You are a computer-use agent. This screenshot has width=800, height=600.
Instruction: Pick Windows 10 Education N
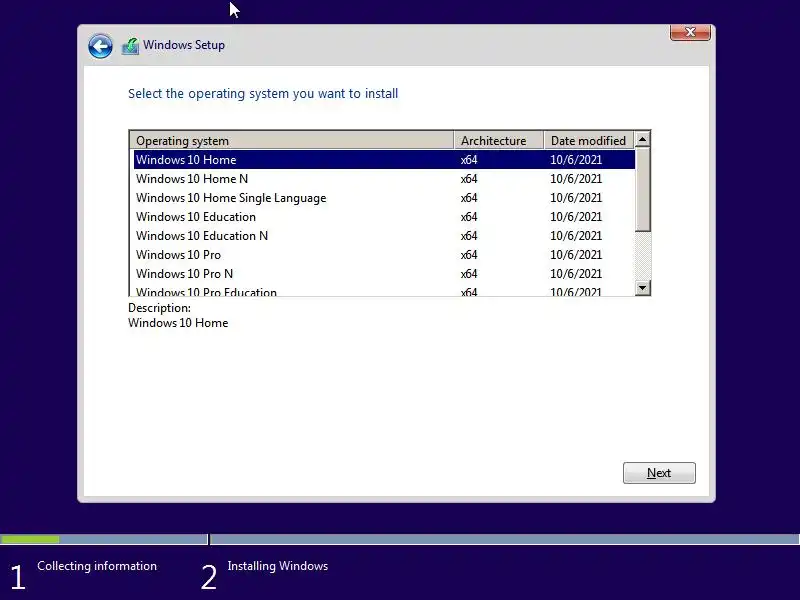pyautogui.click(x=384, y=236)
